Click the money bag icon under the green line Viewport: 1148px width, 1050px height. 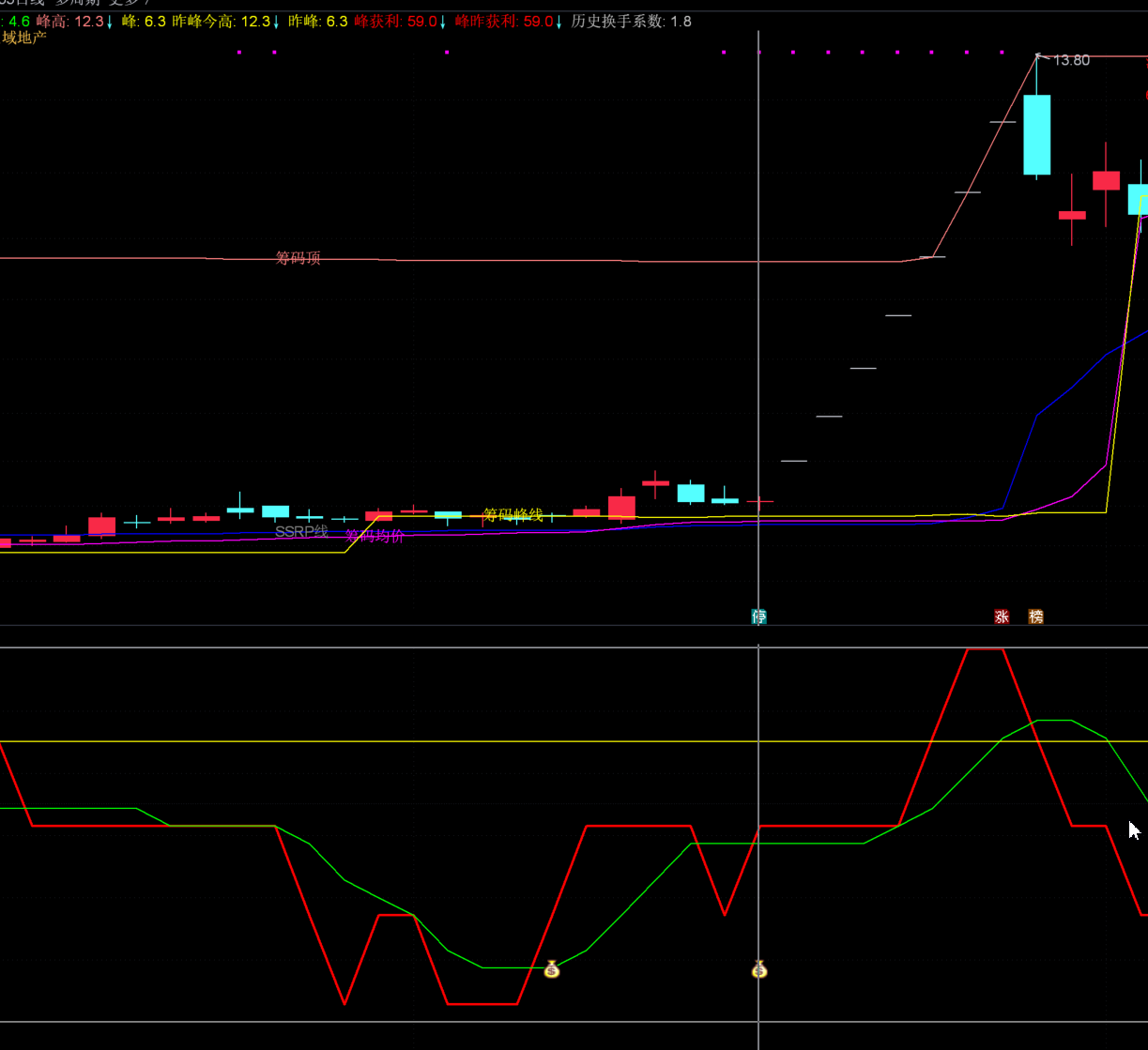(x=552, y=968)
